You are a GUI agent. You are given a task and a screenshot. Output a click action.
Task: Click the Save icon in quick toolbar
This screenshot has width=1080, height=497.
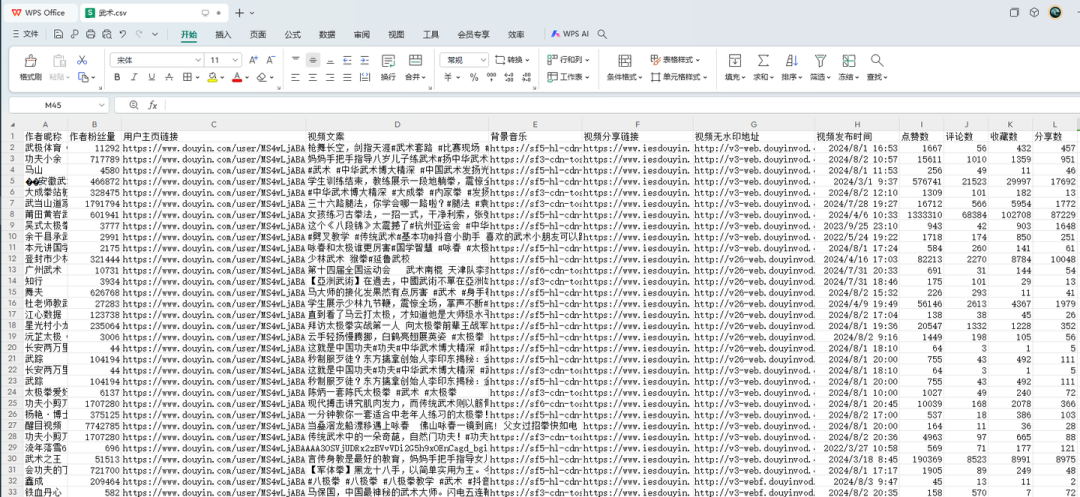pos(59,34)
